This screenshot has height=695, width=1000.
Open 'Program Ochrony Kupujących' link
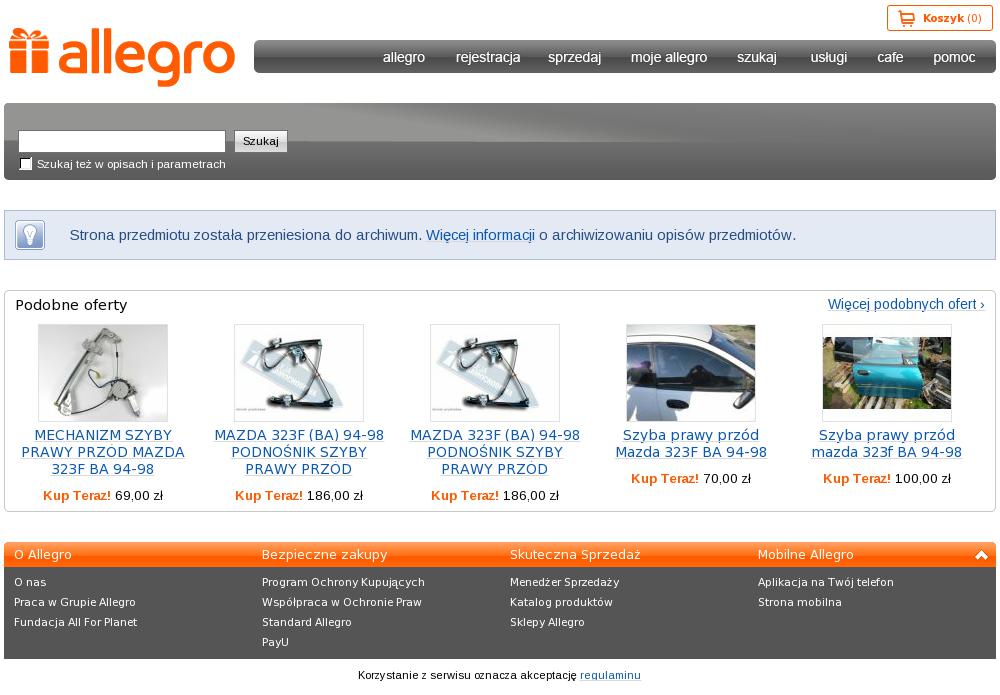point(343,582)
